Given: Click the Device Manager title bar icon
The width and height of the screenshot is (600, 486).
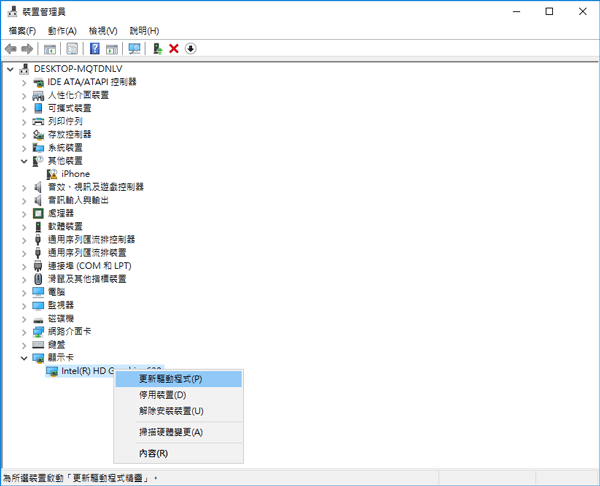Looking at the screenshot, I should 13,11.
